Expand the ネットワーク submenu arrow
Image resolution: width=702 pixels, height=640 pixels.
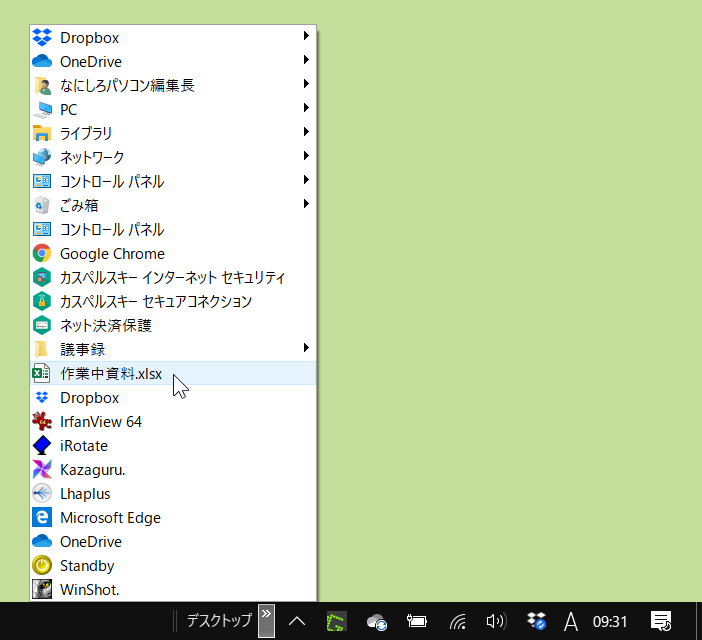(x=306, y=156)
